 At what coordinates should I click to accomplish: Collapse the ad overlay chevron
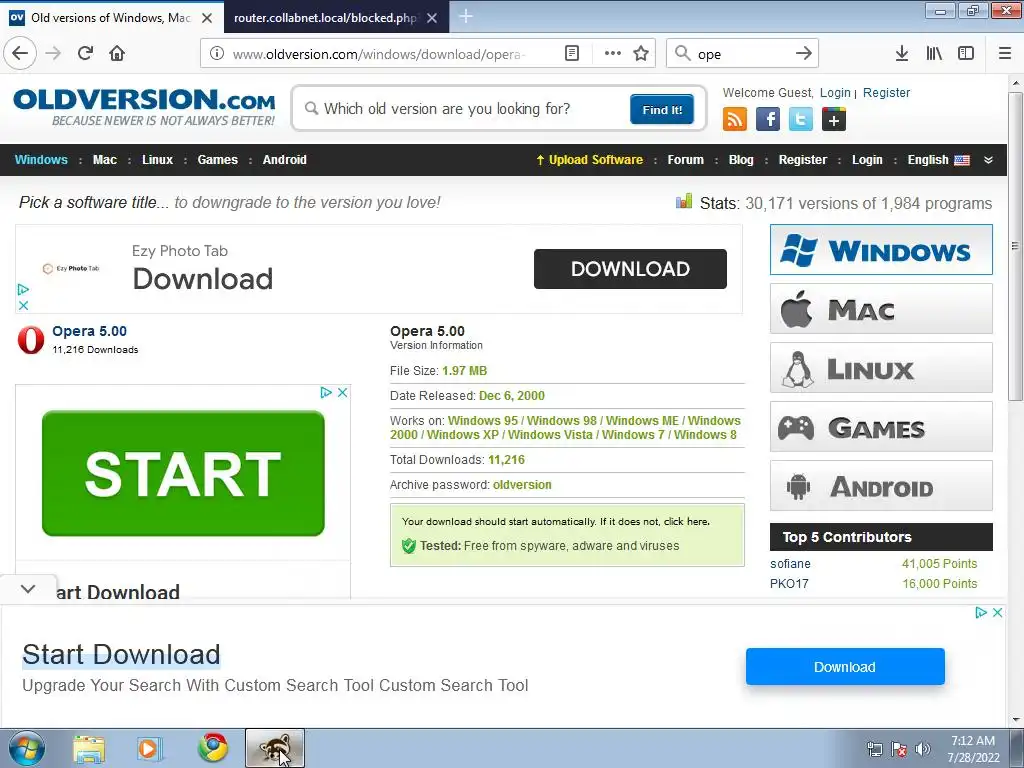(28, 588)
